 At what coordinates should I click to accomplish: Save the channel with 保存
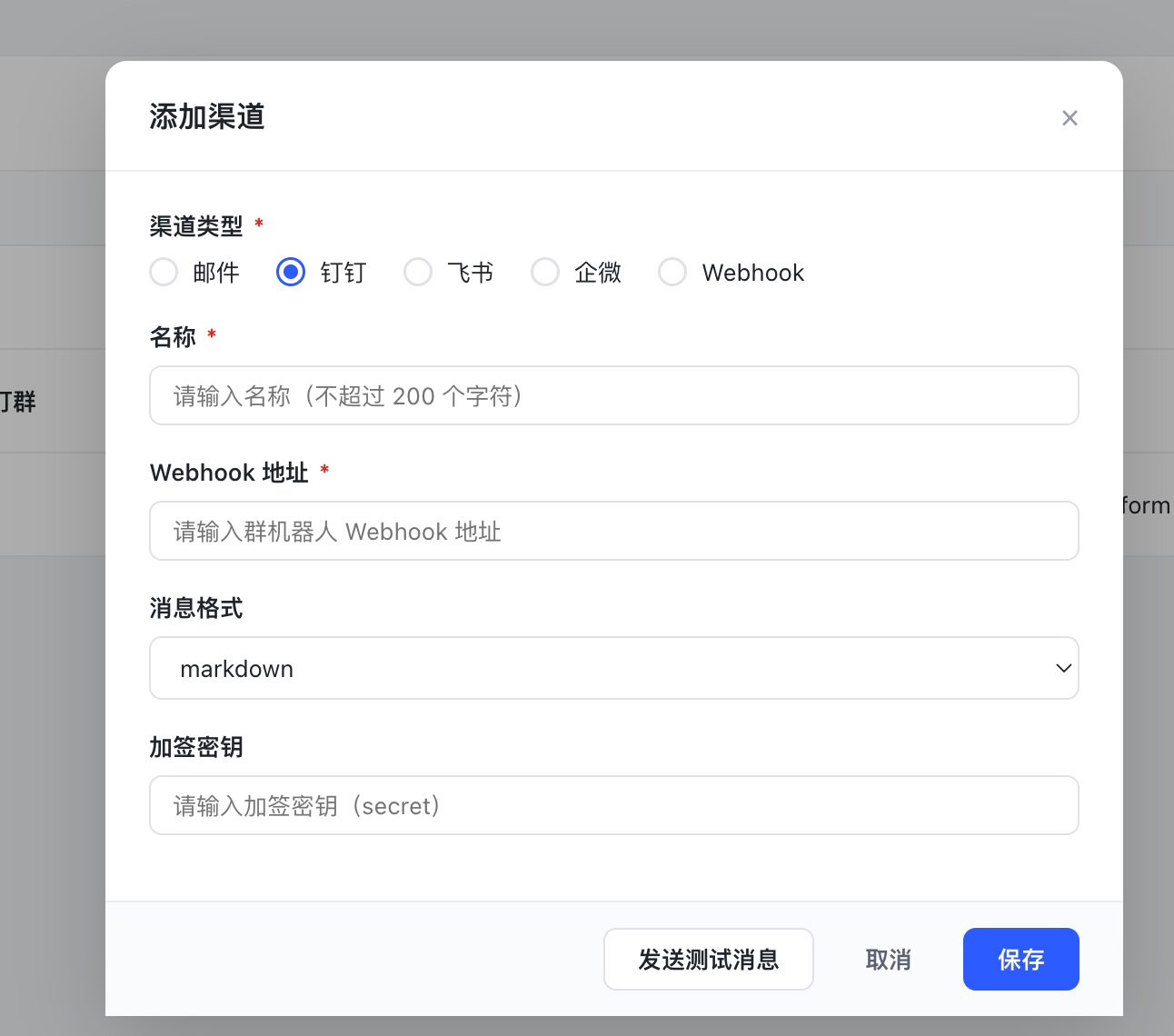[1021, 959]
